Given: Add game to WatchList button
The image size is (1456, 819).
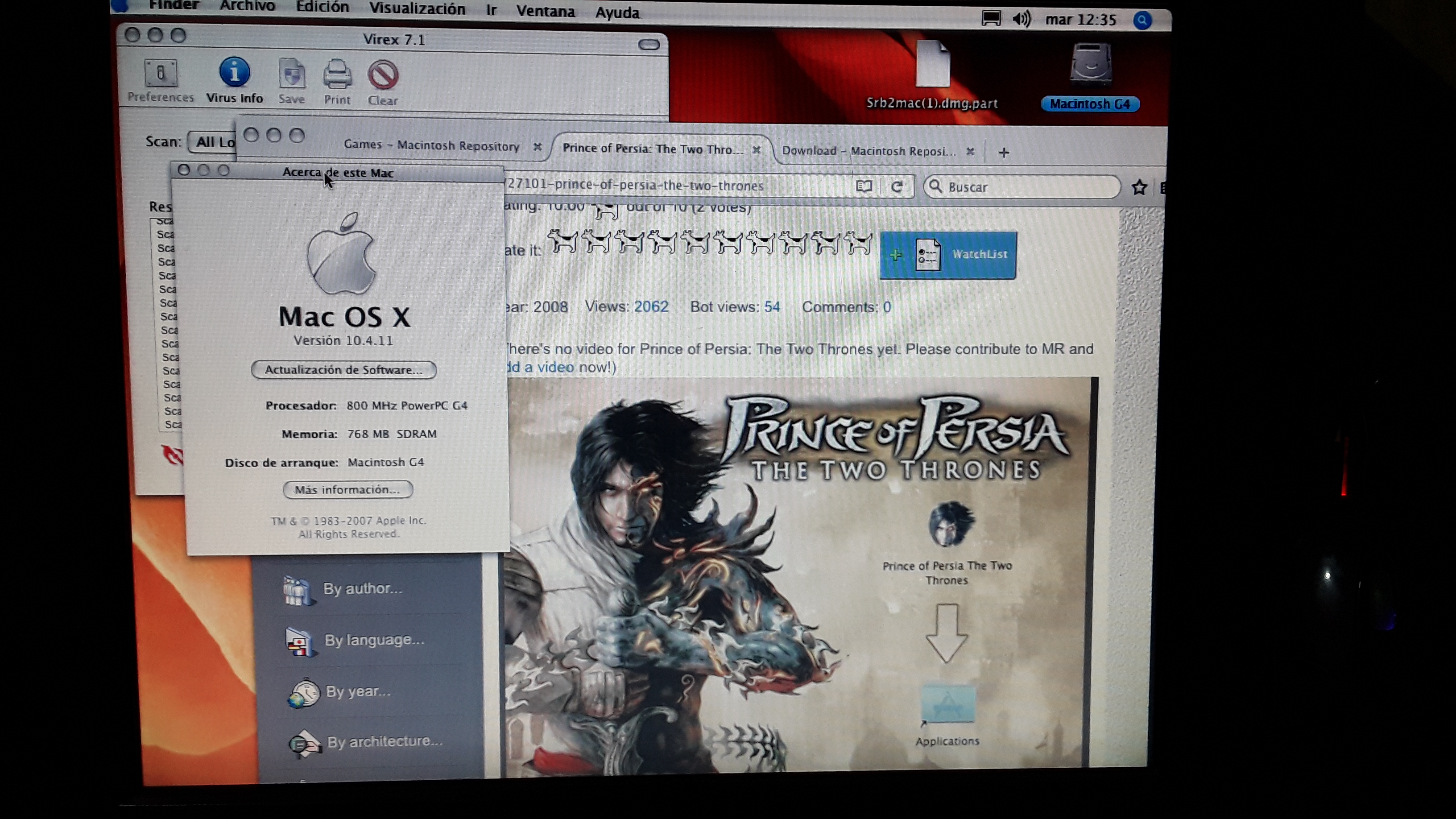Looking at the screenshot, I should [x=948, y=255].
